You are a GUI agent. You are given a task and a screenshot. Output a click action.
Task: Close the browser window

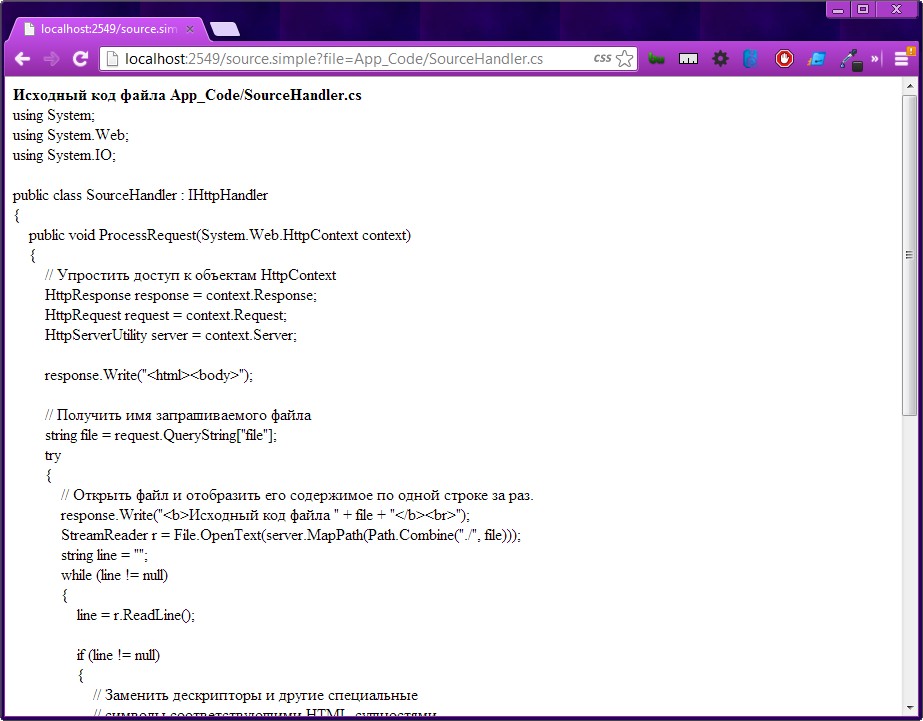(x=897, y=9)
